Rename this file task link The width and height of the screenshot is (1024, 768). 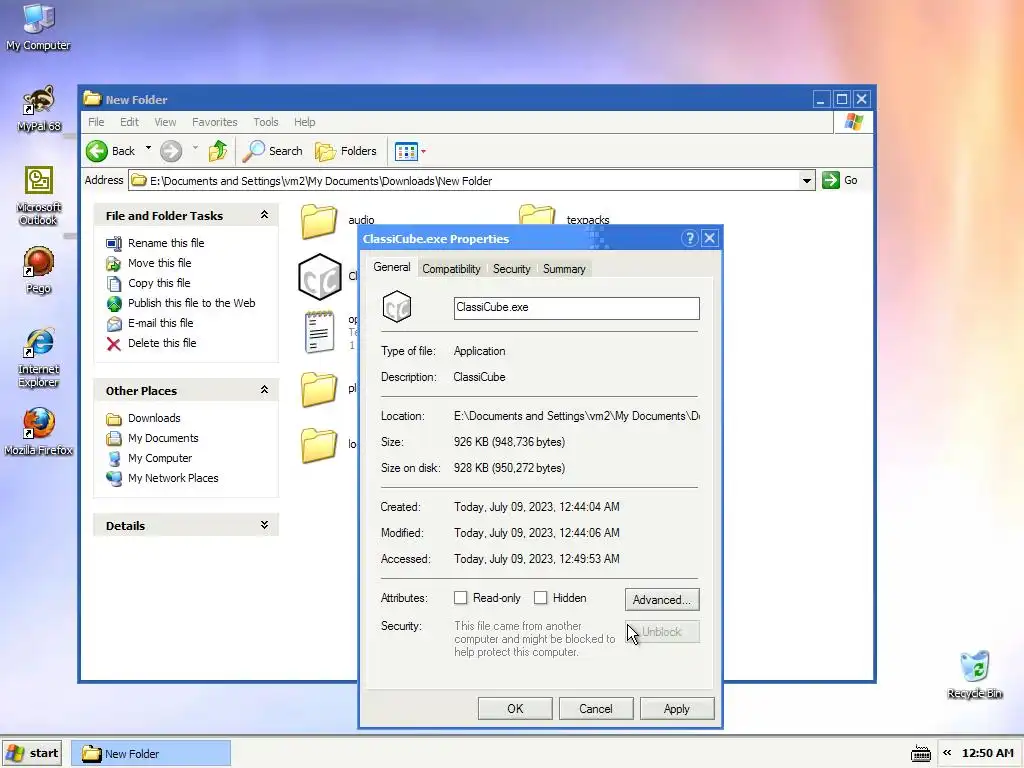coord(166,243)
